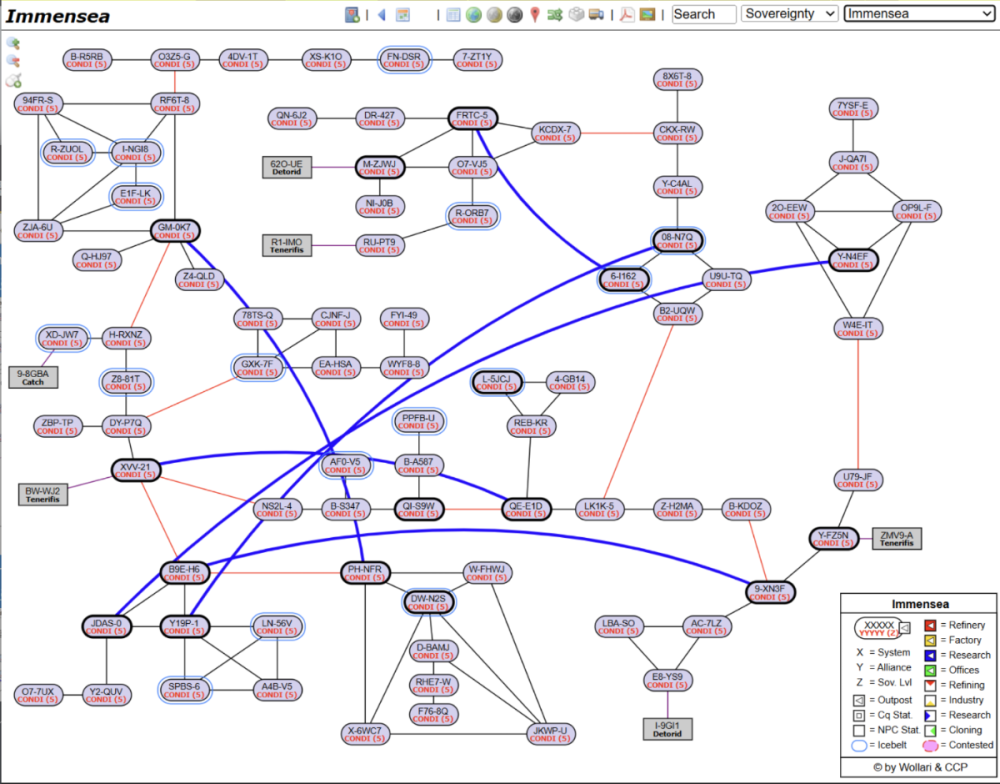1000x784 pixels.
Task: Select the FRTC-5 system node
Action: coord(472,119)
